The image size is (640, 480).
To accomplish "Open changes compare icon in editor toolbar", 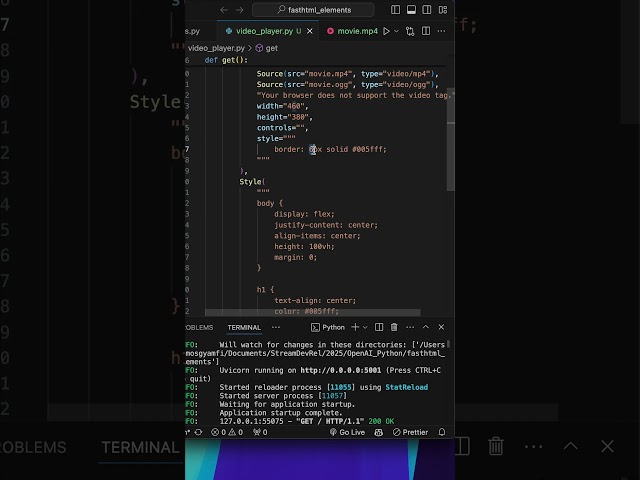I will [410, 31].
